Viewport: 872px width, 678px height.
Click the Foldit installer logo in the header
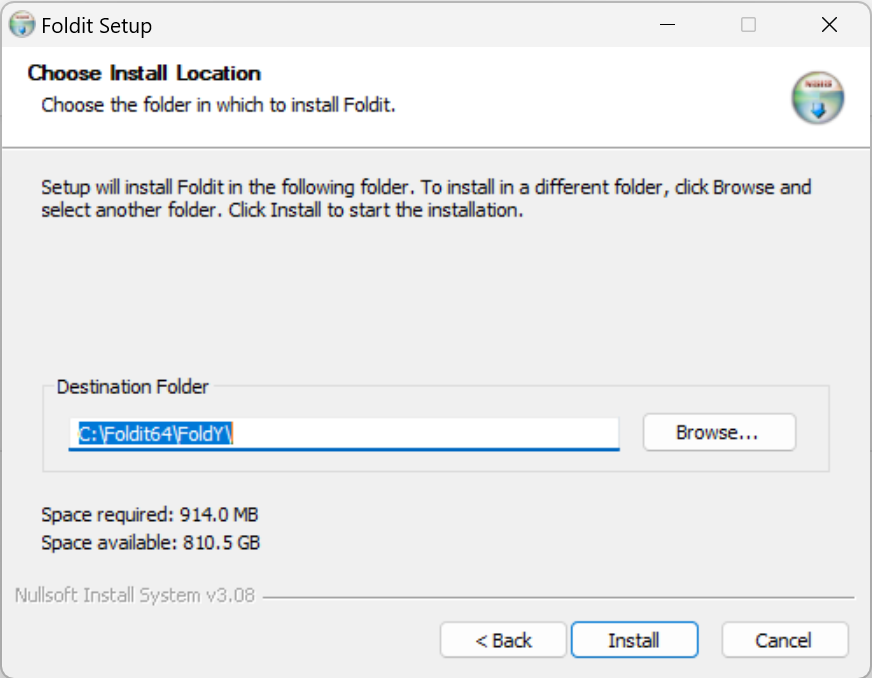(x=818, y=98)
